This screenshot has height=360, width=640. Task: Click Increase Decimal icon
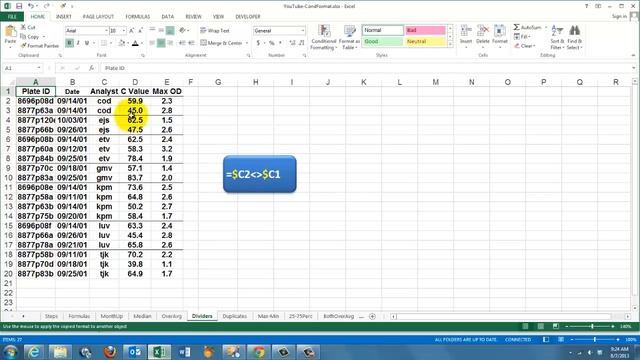click(292, 43)
